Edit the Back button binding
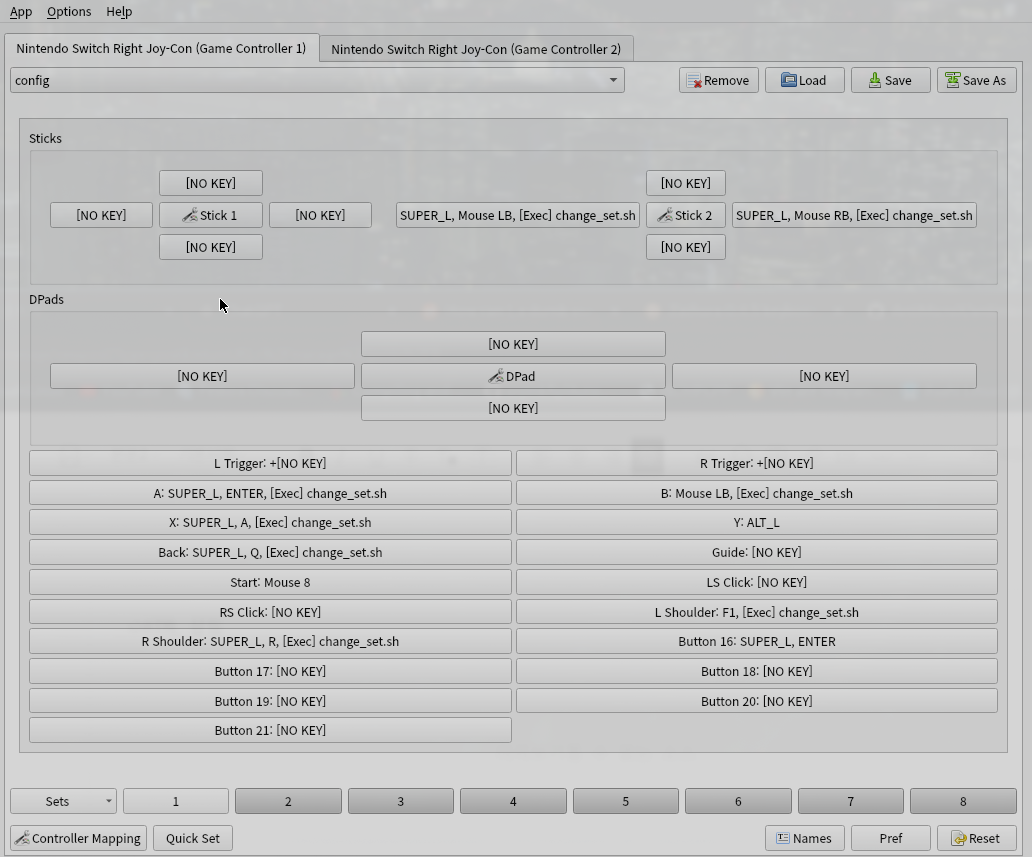This screenshot has height=857, width=1032. point(270,552)
